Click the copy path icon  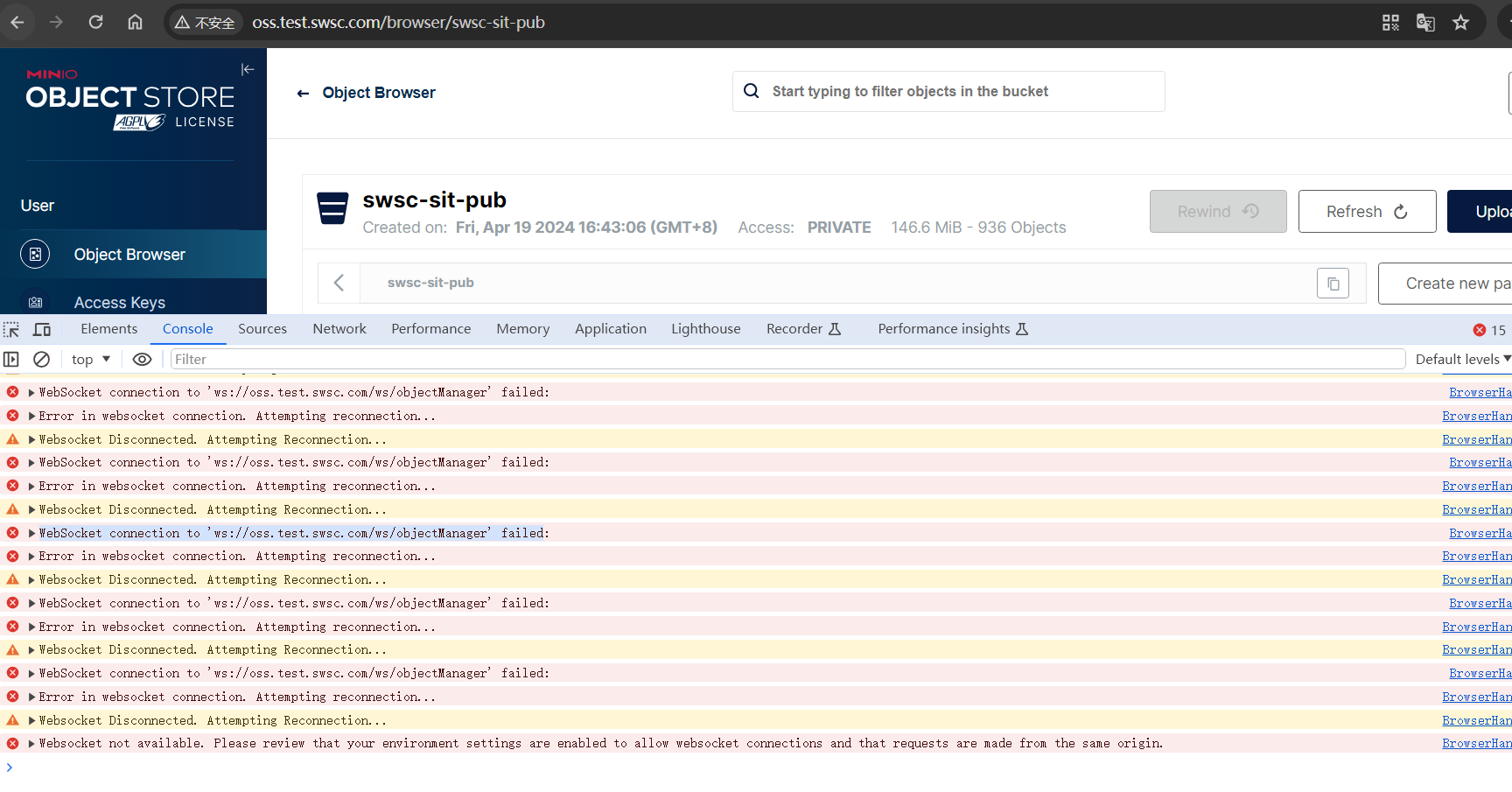(x=1333, y=284)
